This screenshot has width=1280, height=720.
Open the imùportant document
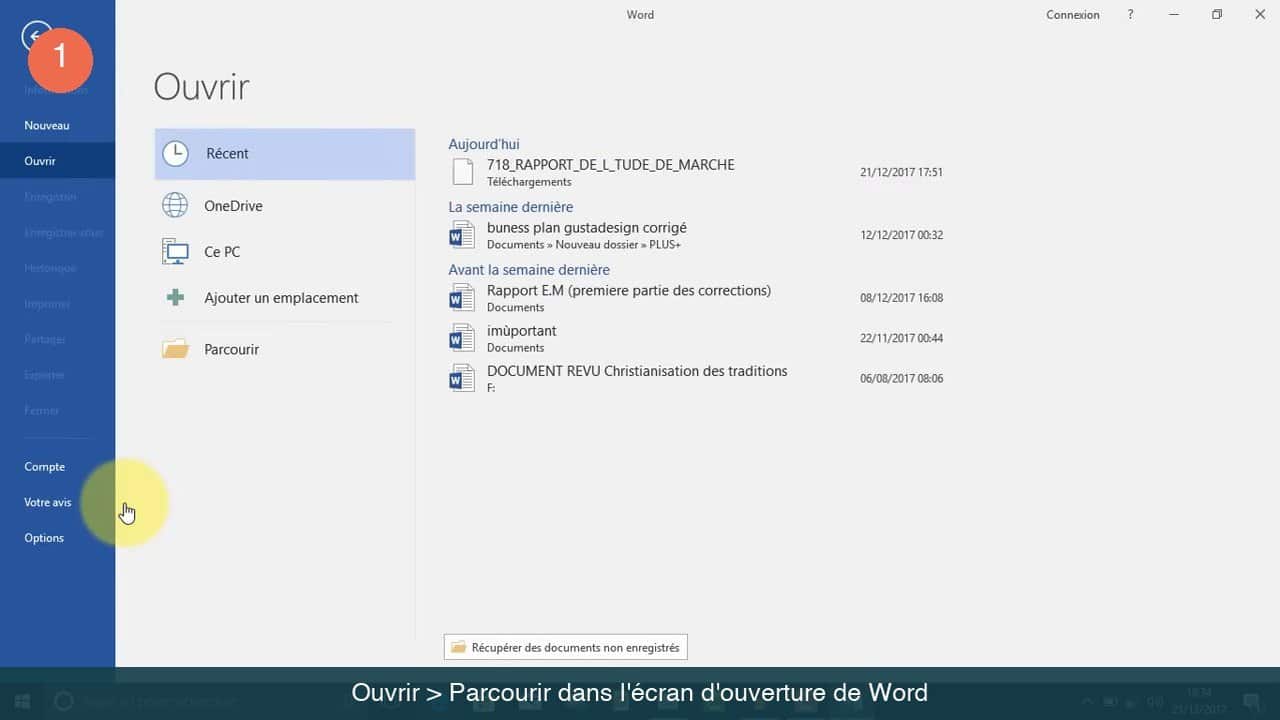pyautogui.click(x=696, y=338)
